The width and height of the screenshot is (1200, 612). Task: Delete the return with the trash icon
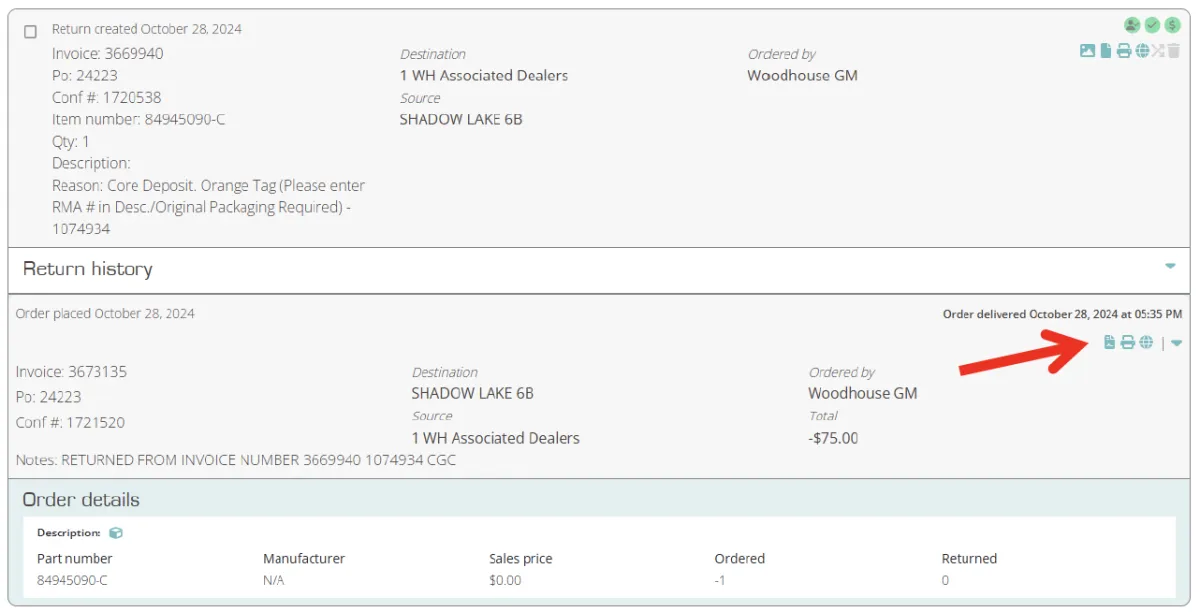pos(1175,51)
